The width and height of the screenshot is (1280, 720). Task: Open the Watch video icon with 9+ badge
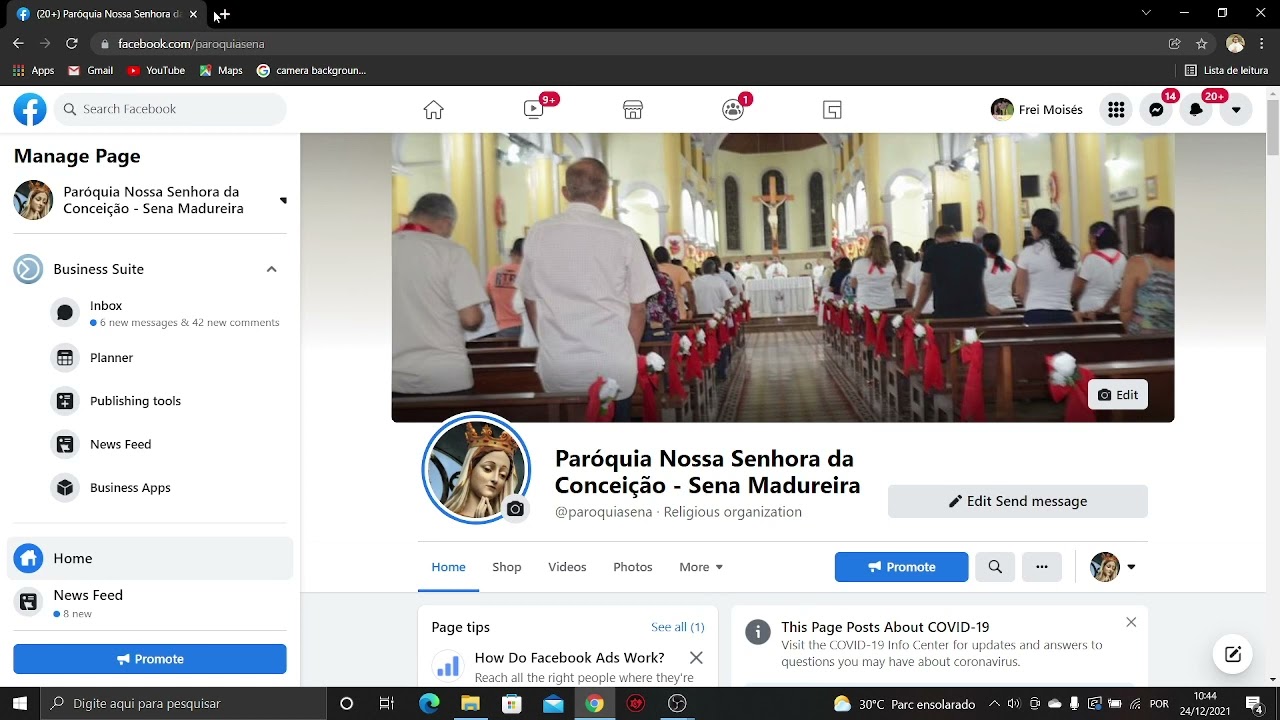[x=534, y=110]
